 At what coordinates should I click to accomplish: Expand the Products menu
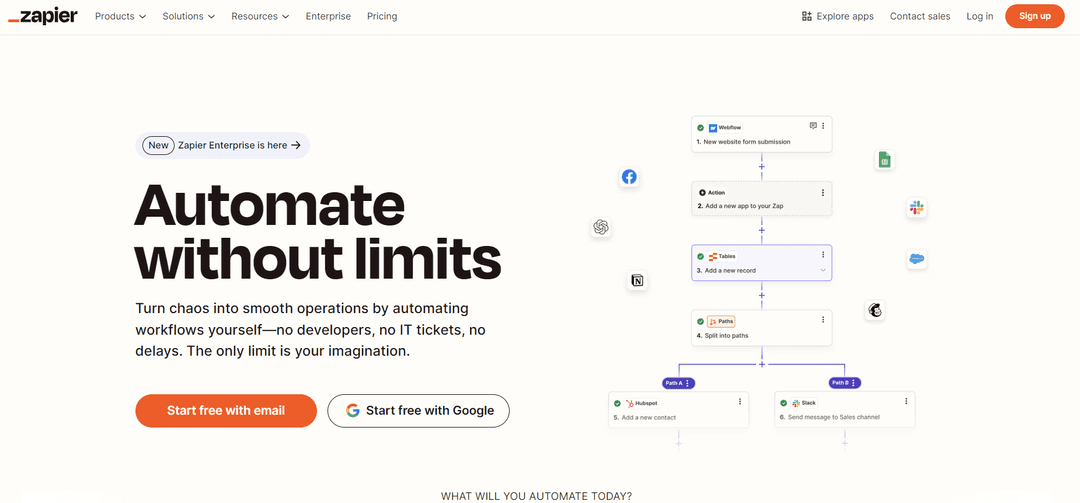121,16
